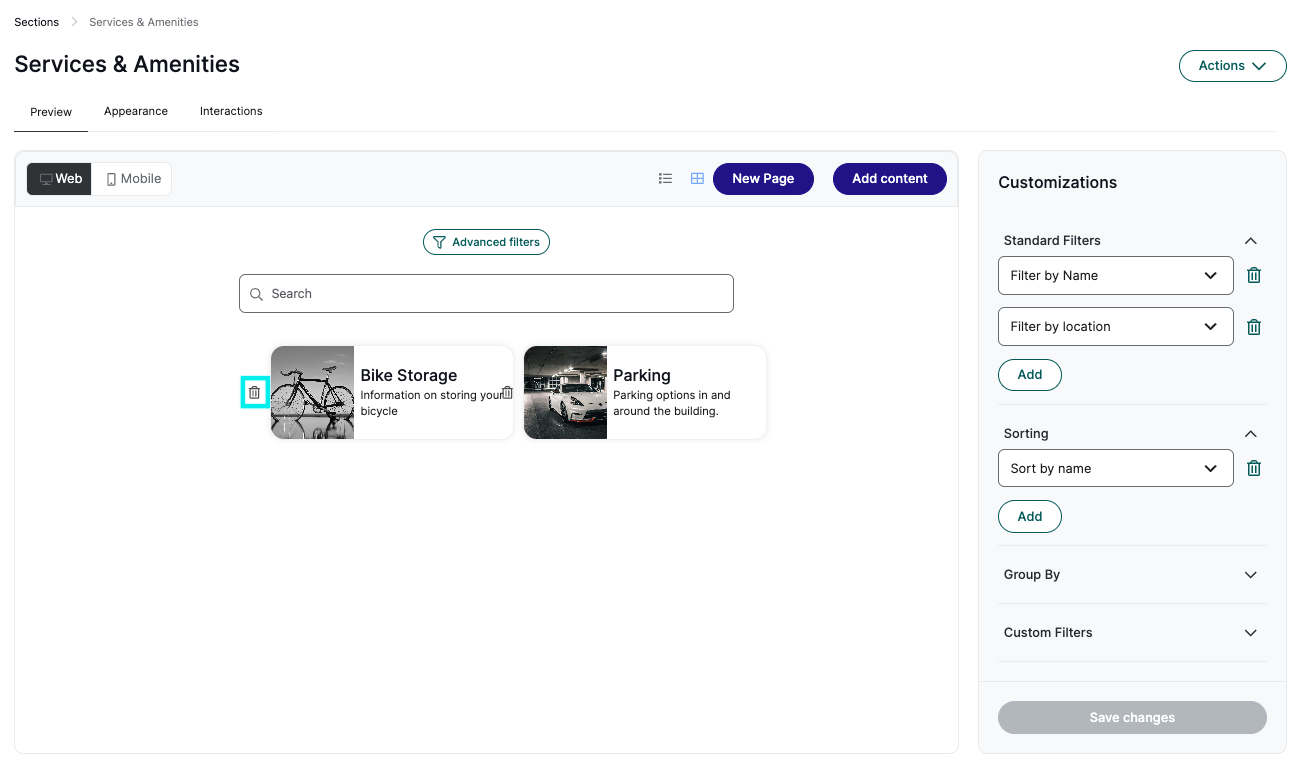Screen dimensions: 1304x769
Task: Click the Bike Storage card title
Action: tap(409, 376)
